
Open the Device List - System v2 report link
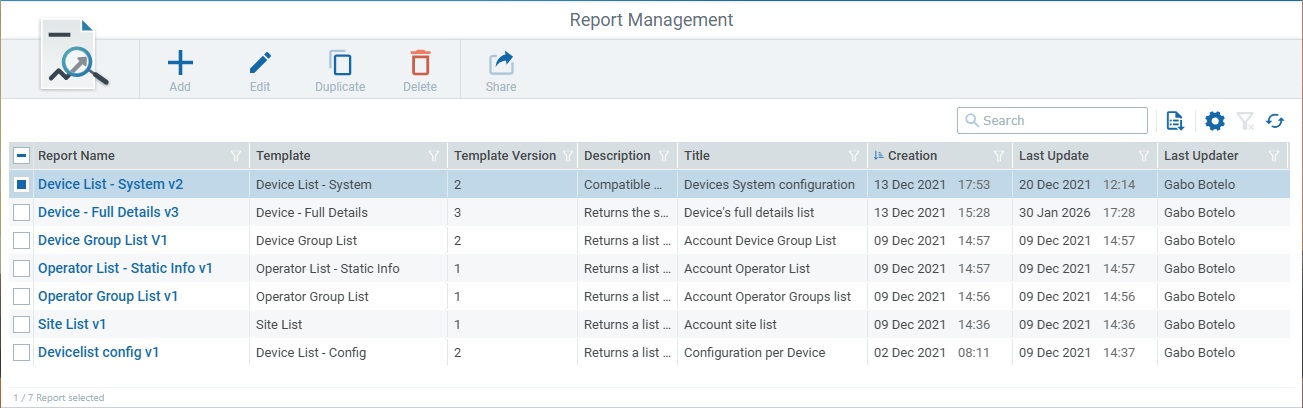tap(110, 184)
